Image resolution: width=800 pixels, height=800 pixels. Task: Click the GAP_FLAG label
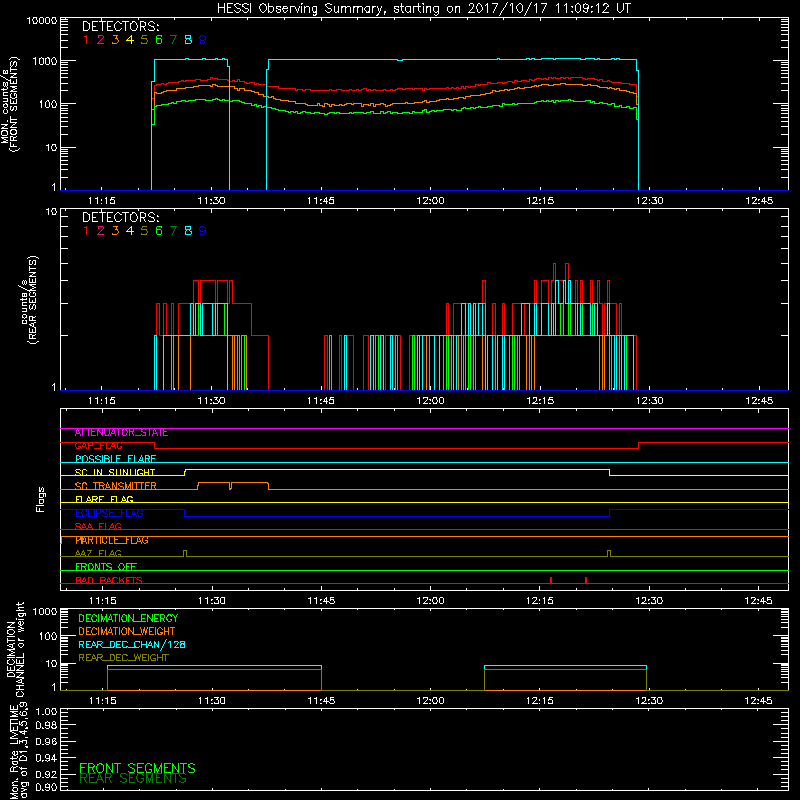pyautogui.click(x=98, y=446)
